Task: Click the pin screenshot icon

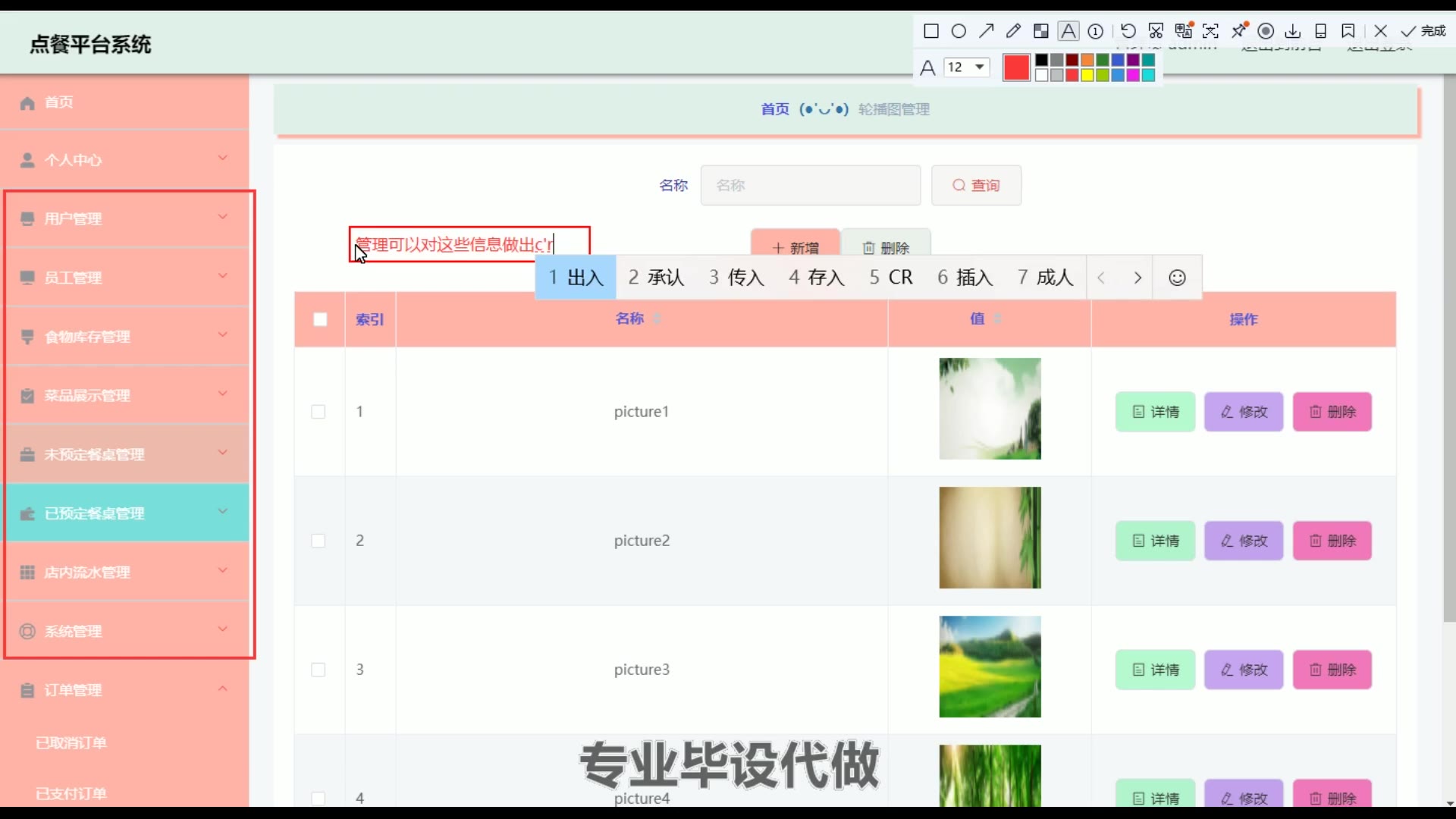Action: tap(1239, 31)
